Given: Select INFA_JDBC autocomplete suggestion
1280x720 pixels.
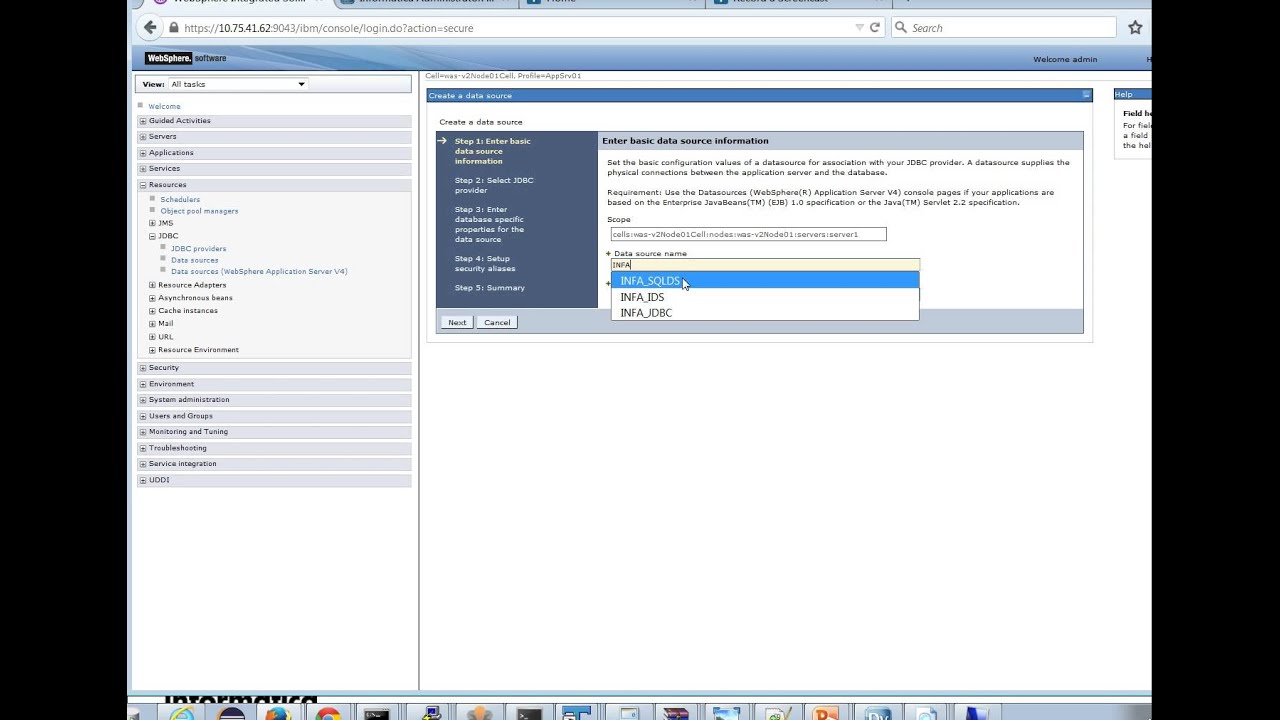Looking at the screenshot, I should 765,313.
